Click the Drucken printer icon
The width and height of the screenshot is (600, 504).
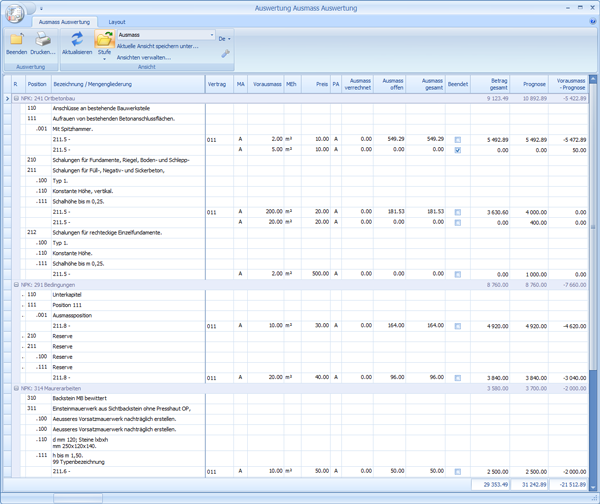(43, 39)
